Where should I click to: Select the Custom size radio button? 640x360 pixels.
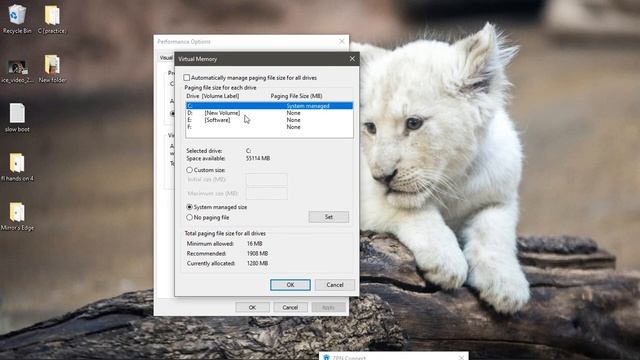click(189, 170)
